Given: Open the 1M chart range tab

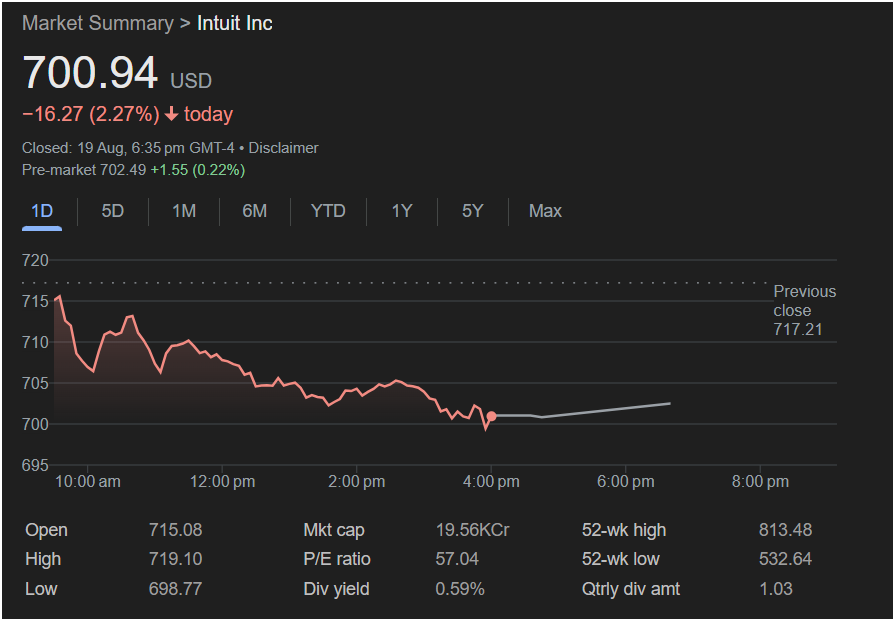Looking at the screenshot, I should point(184,211).
